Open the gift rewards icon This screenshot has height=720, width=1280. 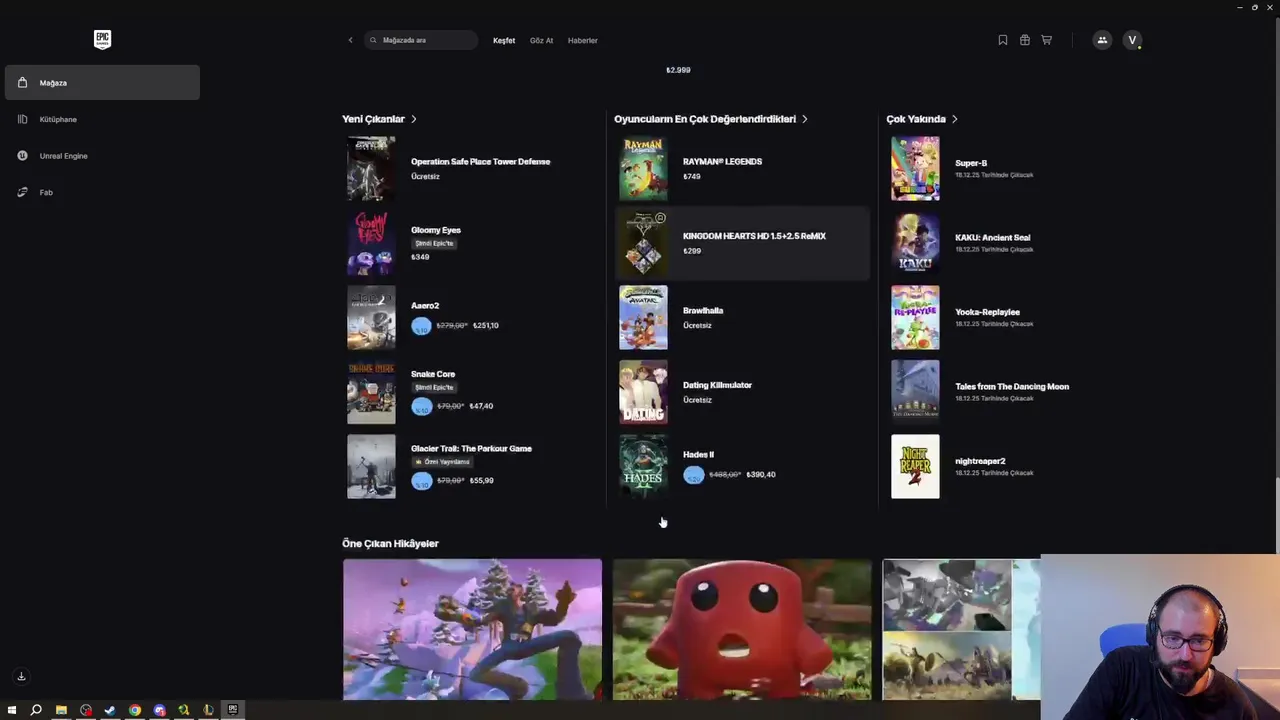1025,40
